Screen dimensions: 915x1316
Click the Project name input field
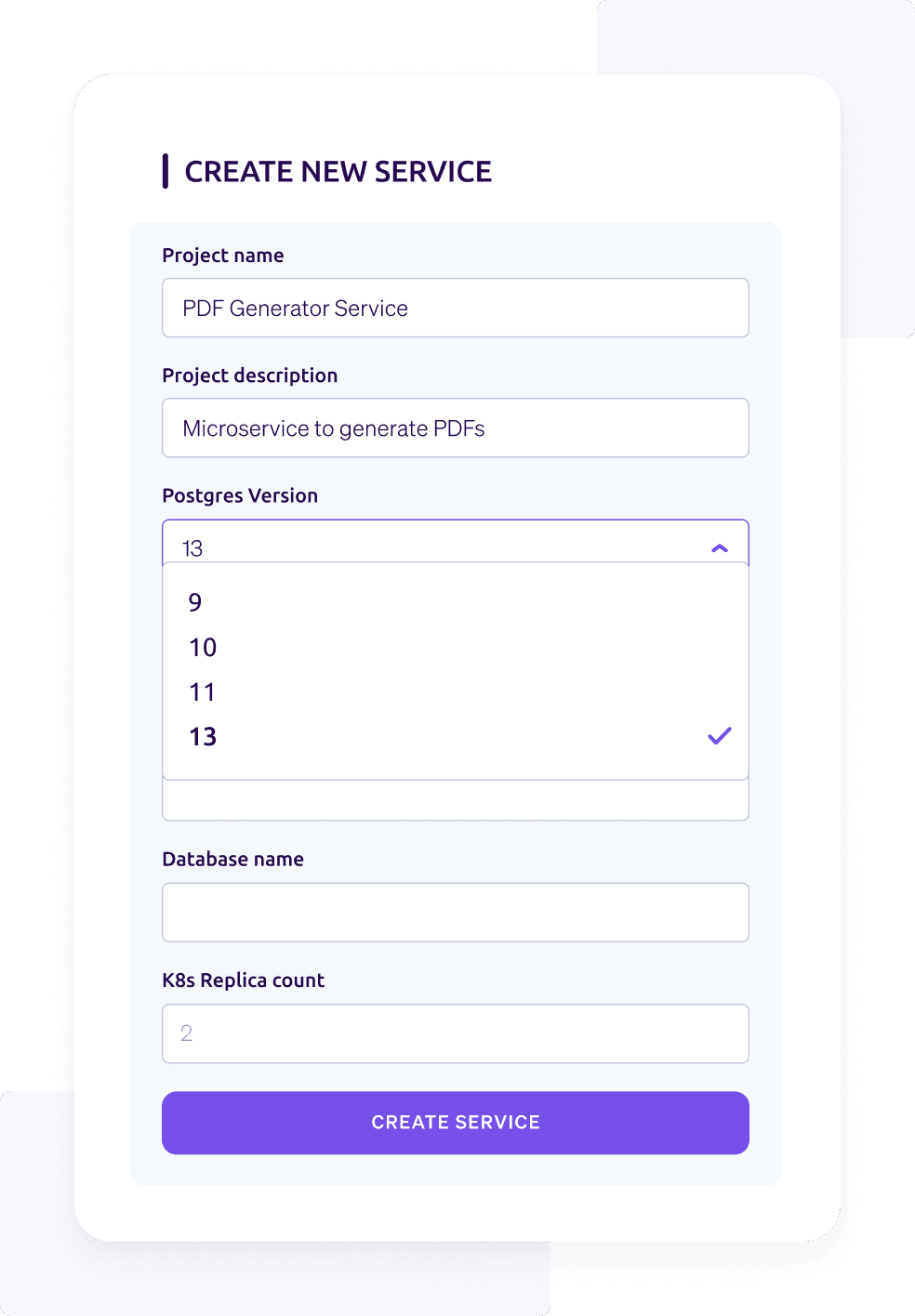coord(456,308)
